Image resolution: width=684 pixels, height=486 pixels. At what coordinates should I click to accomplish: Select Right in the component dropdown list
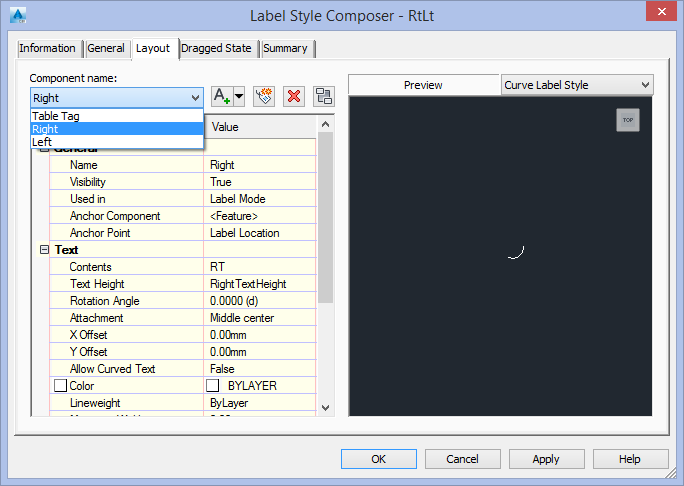pyautogui.click(x=117, y=129)
